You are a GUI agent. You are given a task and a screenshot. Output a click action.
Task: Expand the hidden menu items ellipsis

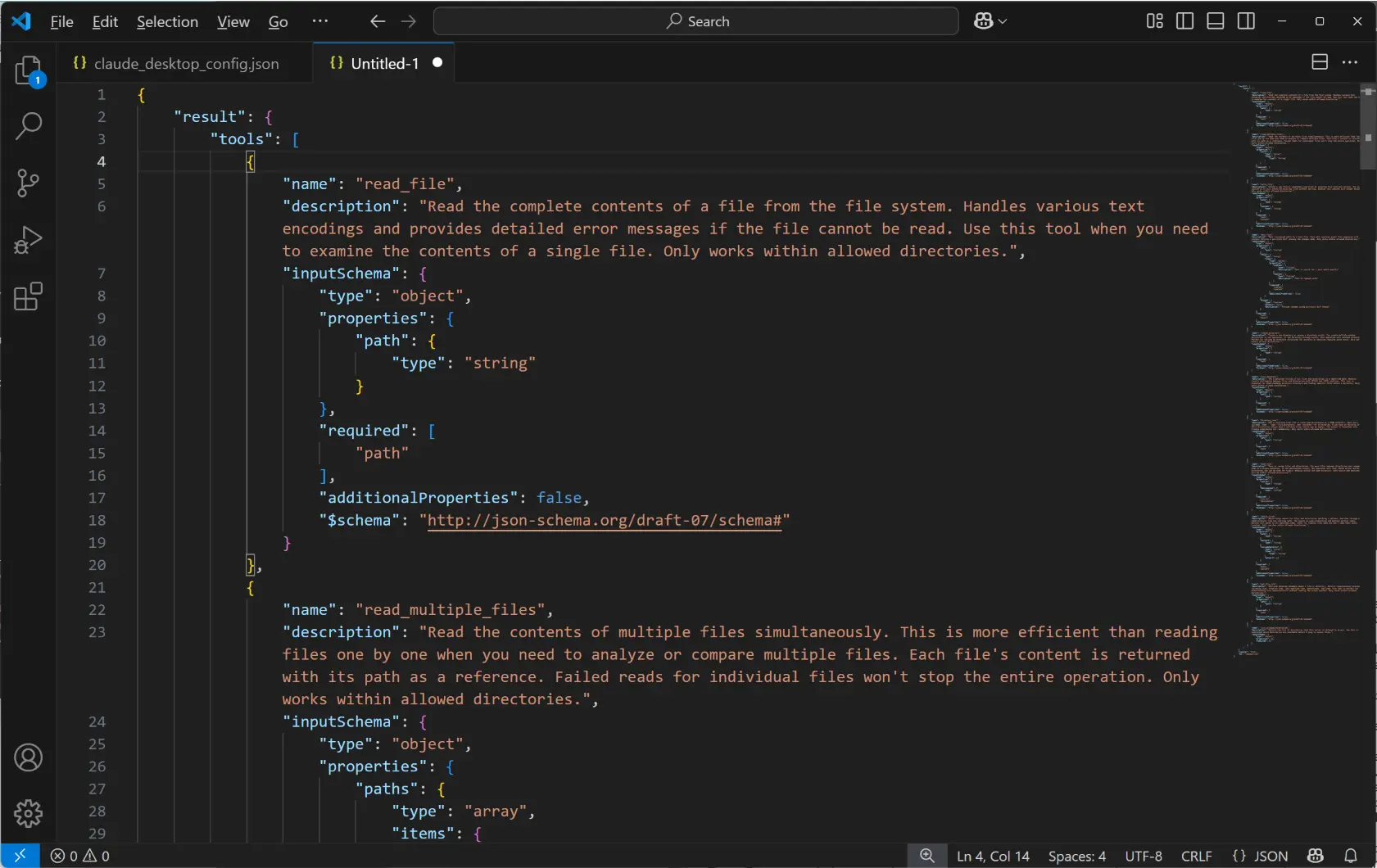pos(320,21)
